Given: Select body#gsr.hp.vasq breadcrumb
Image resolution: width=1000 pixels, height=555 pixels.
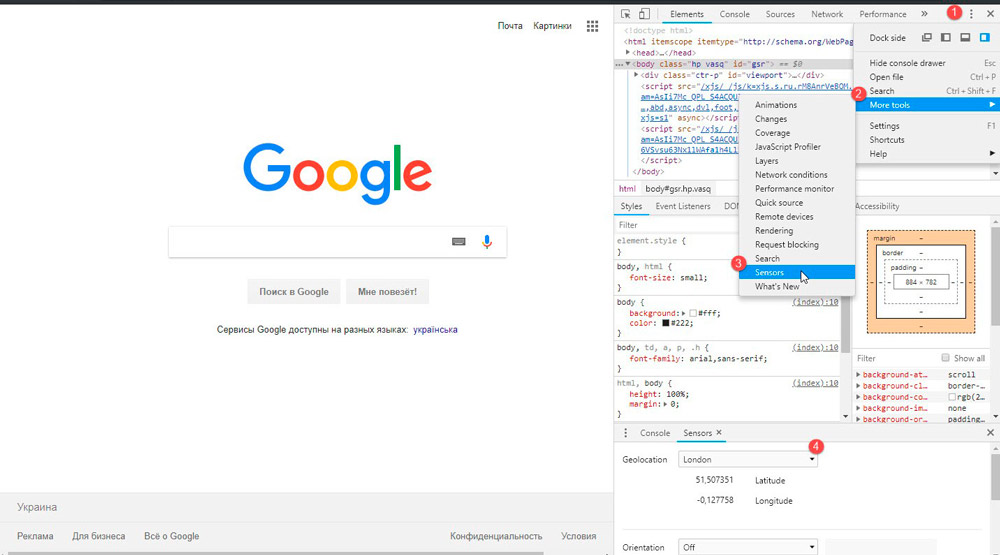Looking at the screenshot, I should click(x=678, y=189).
